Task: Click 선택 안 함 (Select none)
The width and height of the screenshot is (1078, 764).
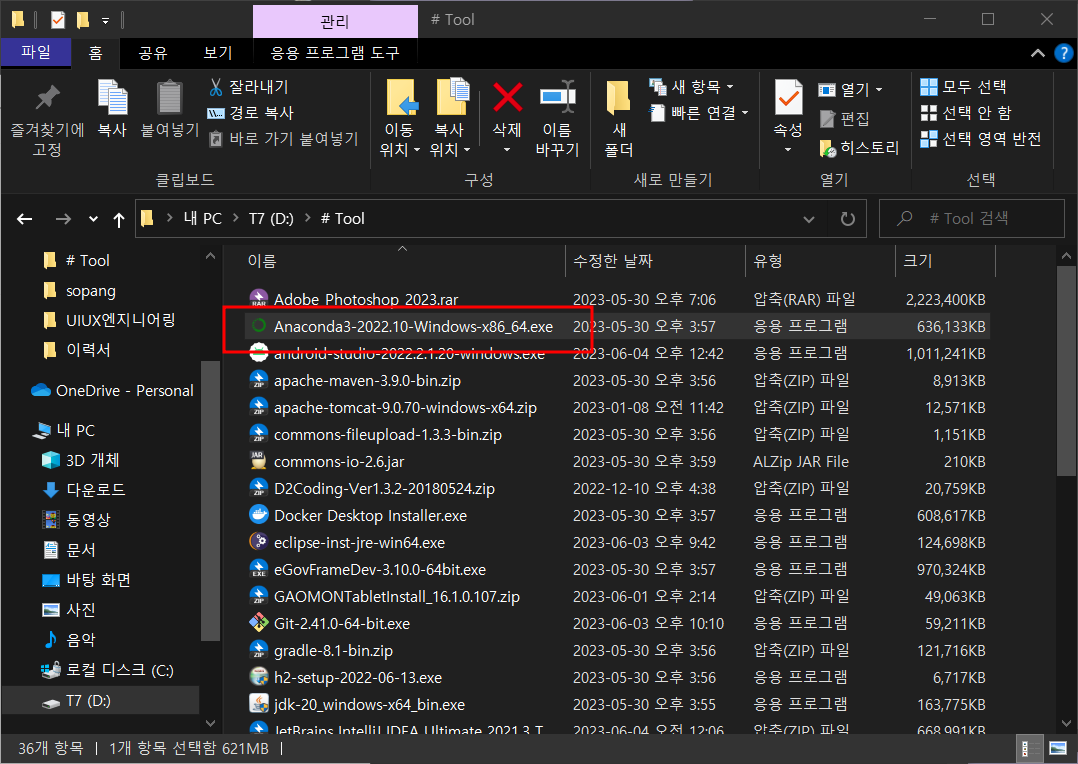Action: [x=967, y=113]
